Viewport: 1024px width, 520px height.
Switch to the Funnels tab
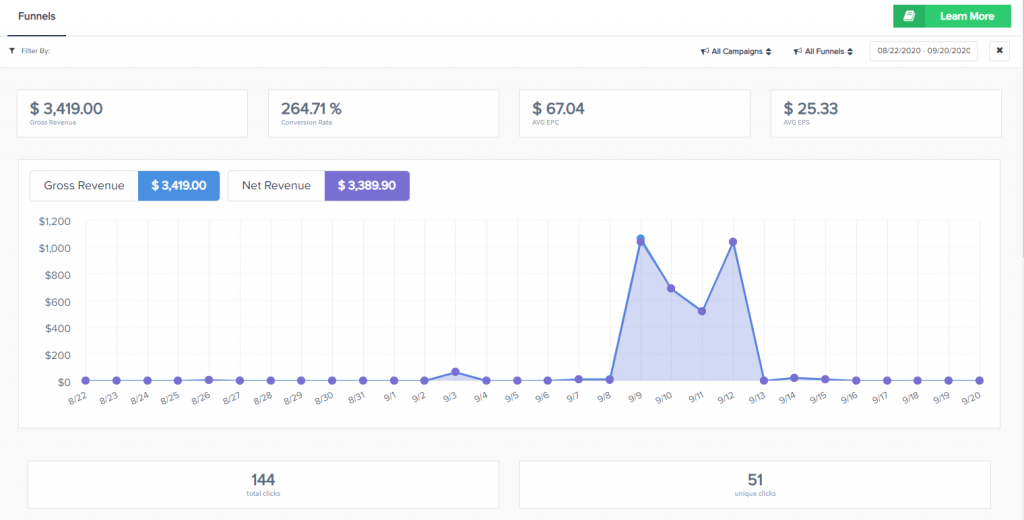[x=37, y=17]
